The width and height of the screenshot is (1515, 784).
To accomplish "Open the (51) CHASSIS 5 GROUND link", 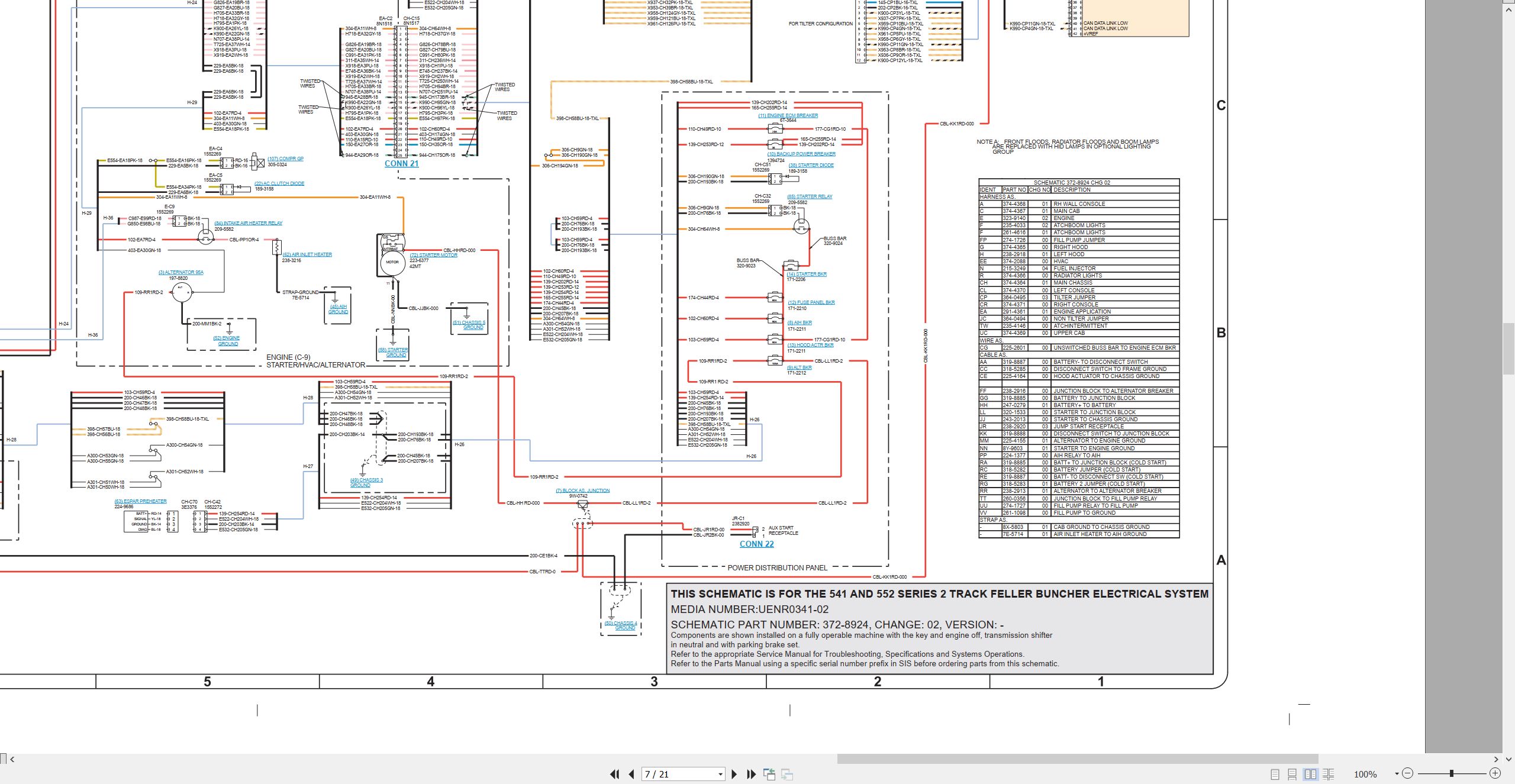I will point(469,325).
